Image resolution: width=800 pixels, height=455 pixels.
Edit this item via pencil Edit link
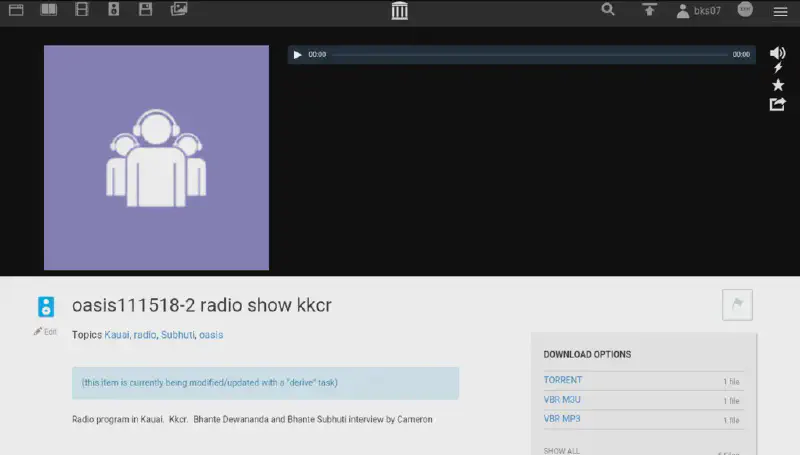[45, 332]
